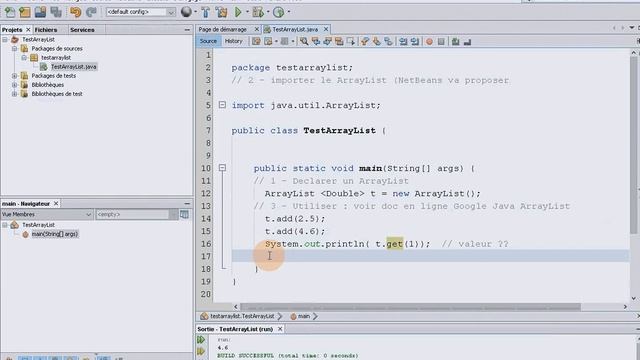Viewport: 640px width, 360px height.
Task: Minimize the Projets panel
Action: (187, 30)
